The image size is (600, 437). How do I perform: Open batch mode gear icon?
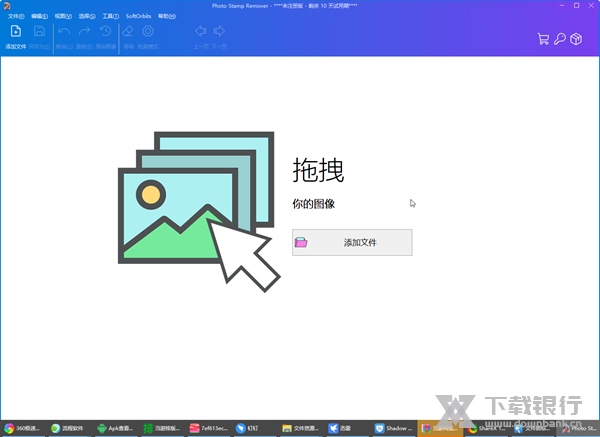(x=148, y=31)
